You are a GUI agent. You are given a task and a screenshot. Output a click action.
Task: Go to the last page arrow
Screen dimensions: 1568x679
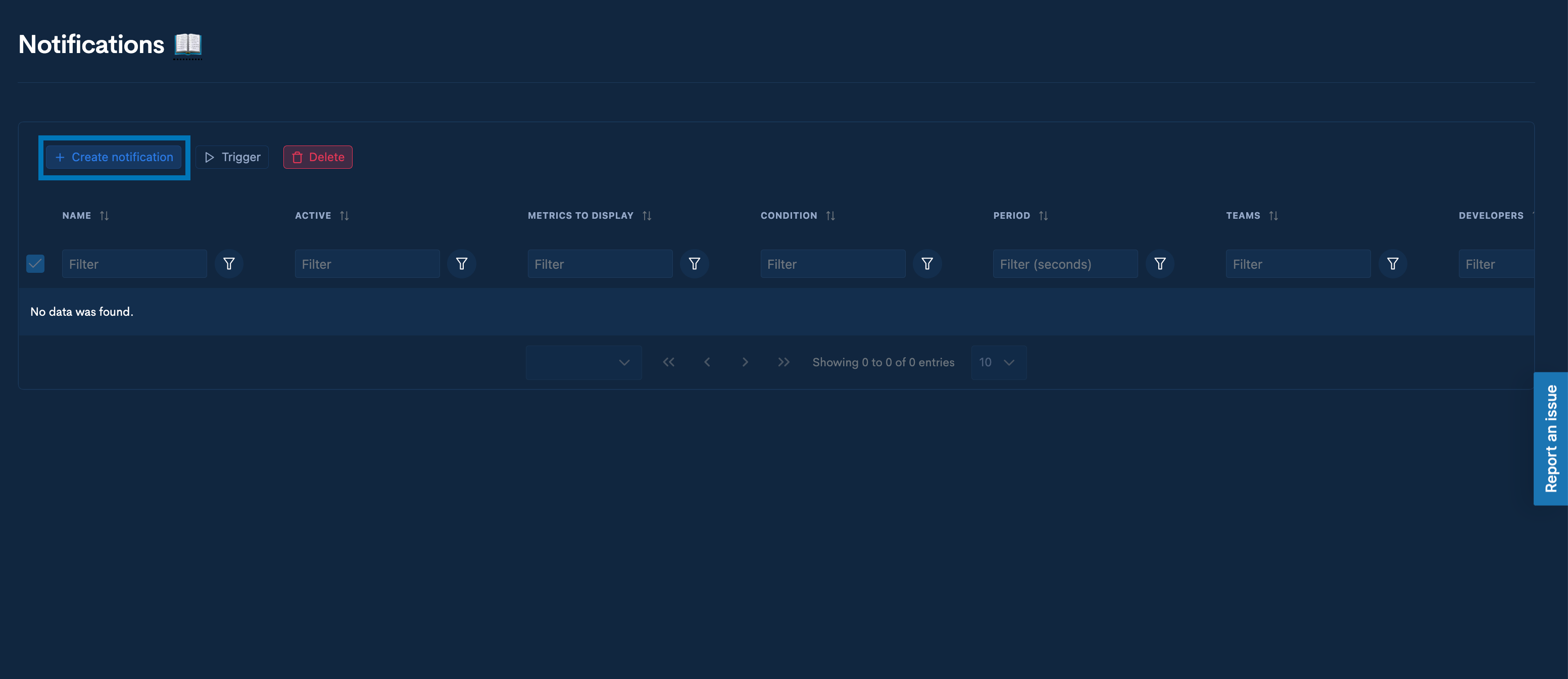tap(783, 362)
